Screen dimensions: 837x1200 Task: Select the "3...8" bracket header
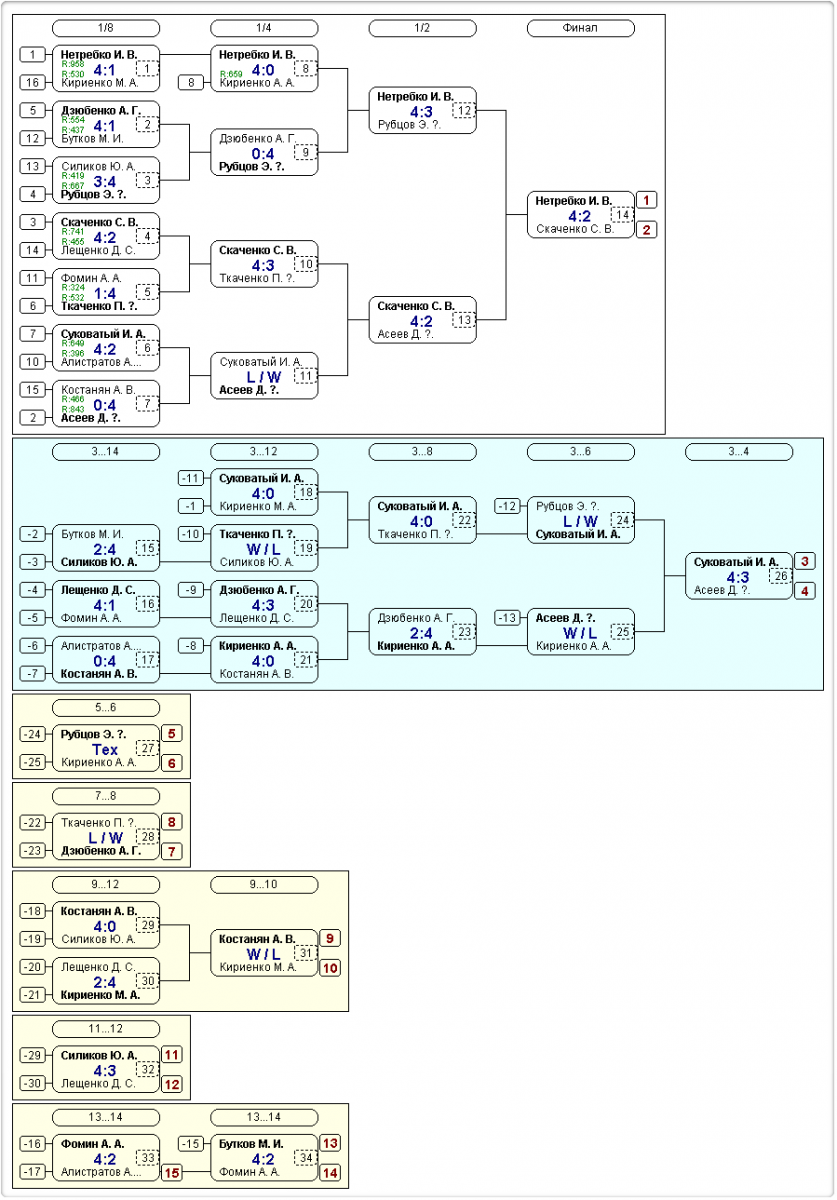point(422,452)
